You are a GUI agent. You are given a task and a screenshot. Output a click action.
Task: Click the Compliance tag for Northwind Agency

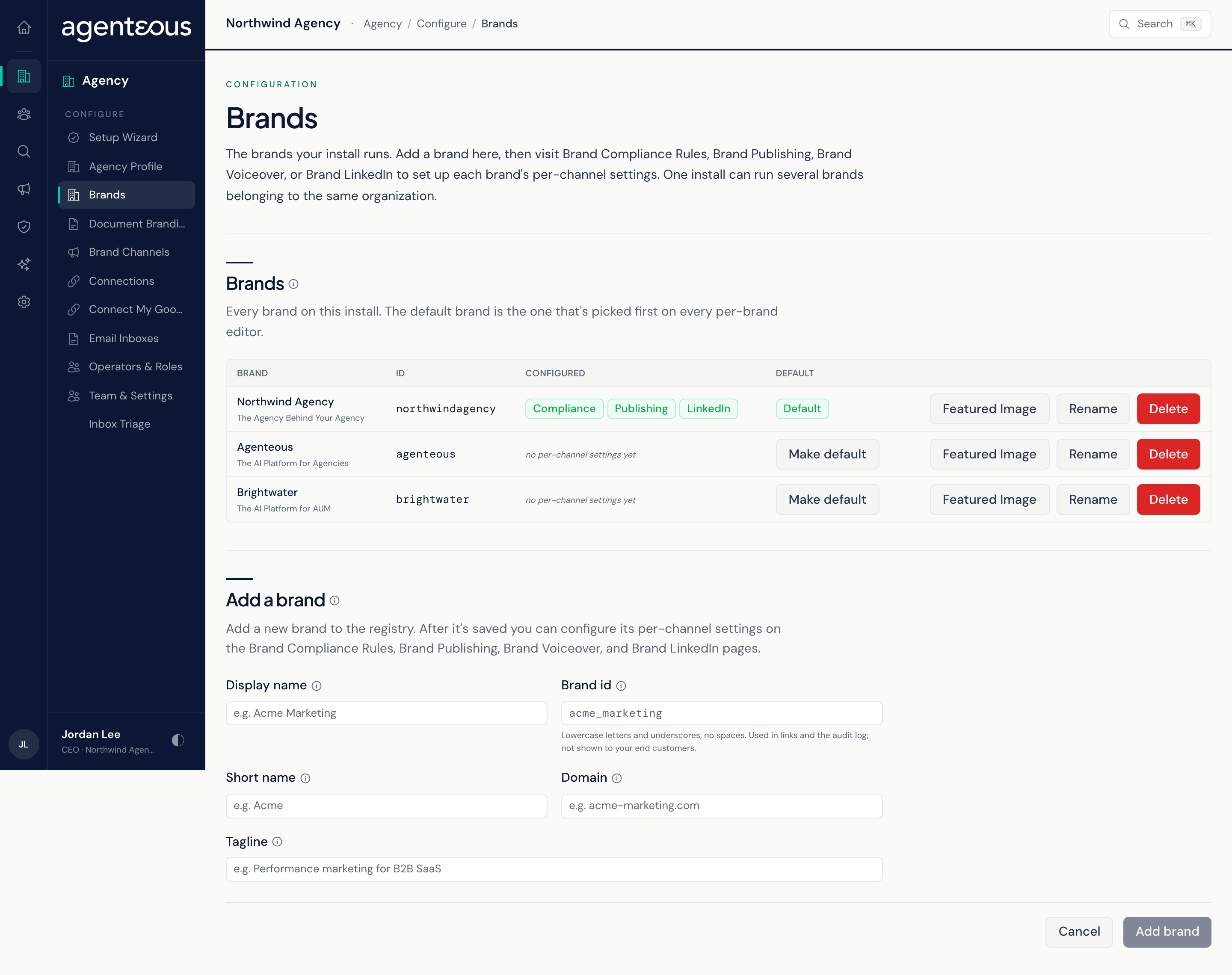click(564, 409)
